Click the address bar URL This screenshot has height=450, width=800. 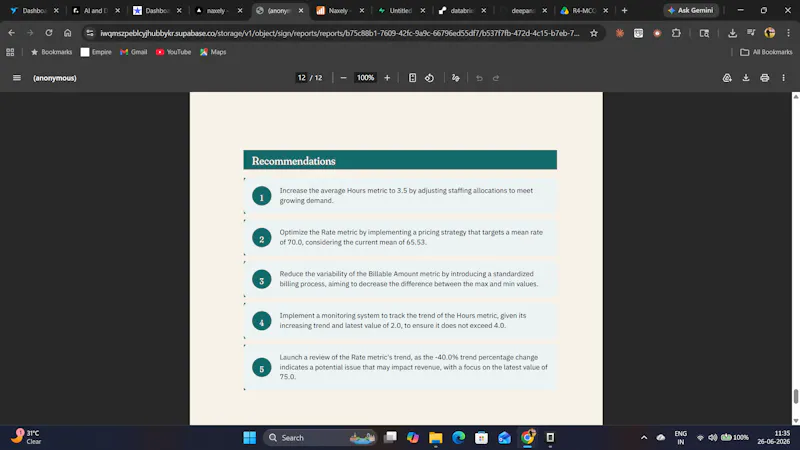click(340, 33)
